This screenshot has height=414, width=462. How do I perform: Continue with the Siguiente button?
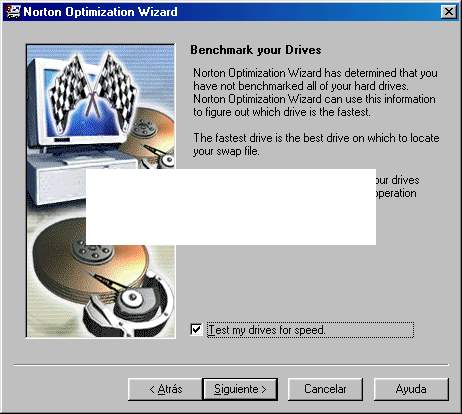point(240,389)
